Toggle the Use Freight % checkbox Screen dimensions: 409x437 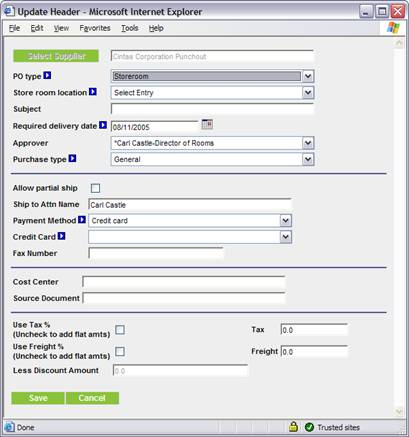coord(120,352)
